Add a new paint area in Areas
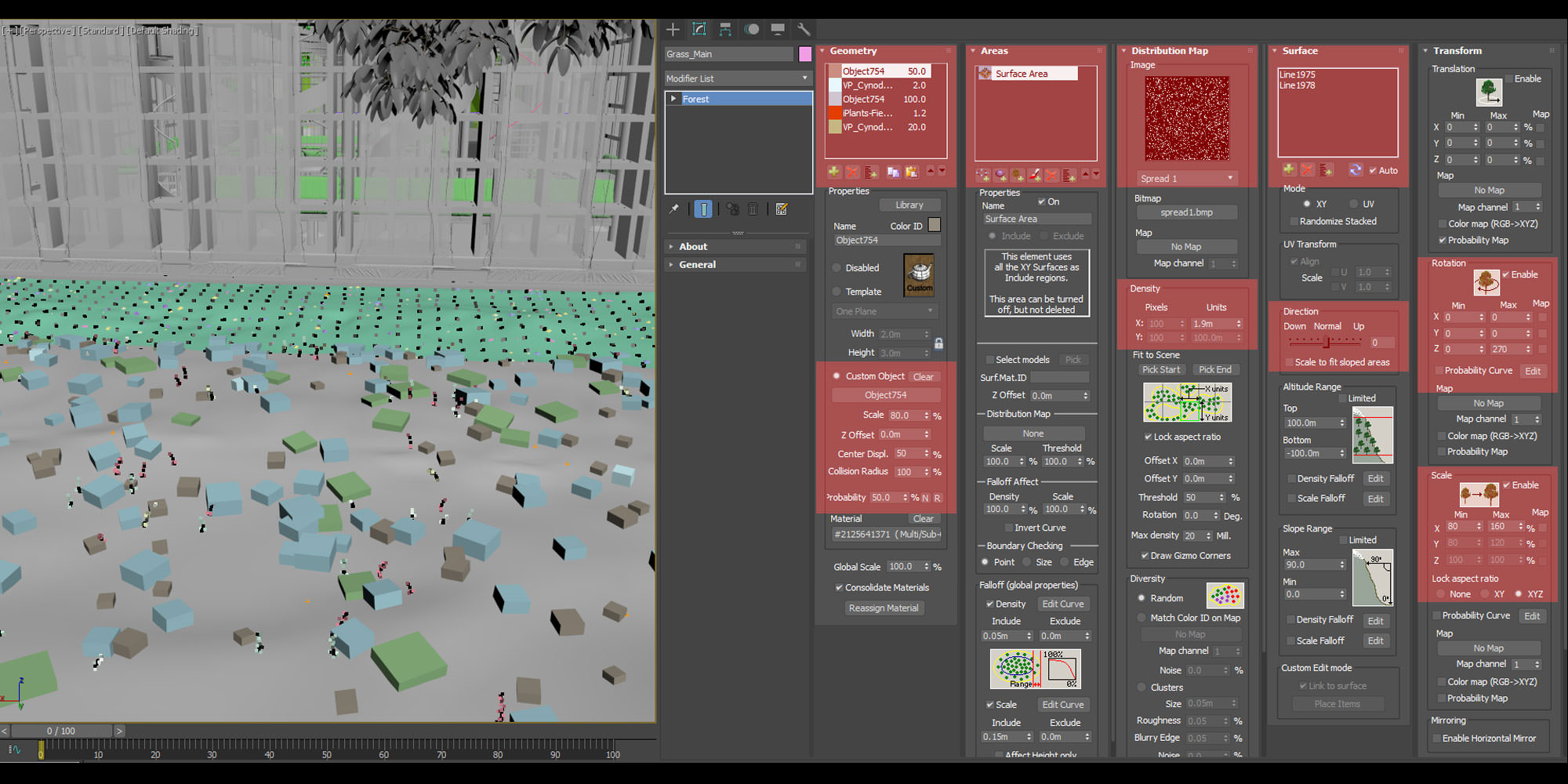Viewport: 1568px width, 784px height. pyautogui.click(x=1035, y=175)
